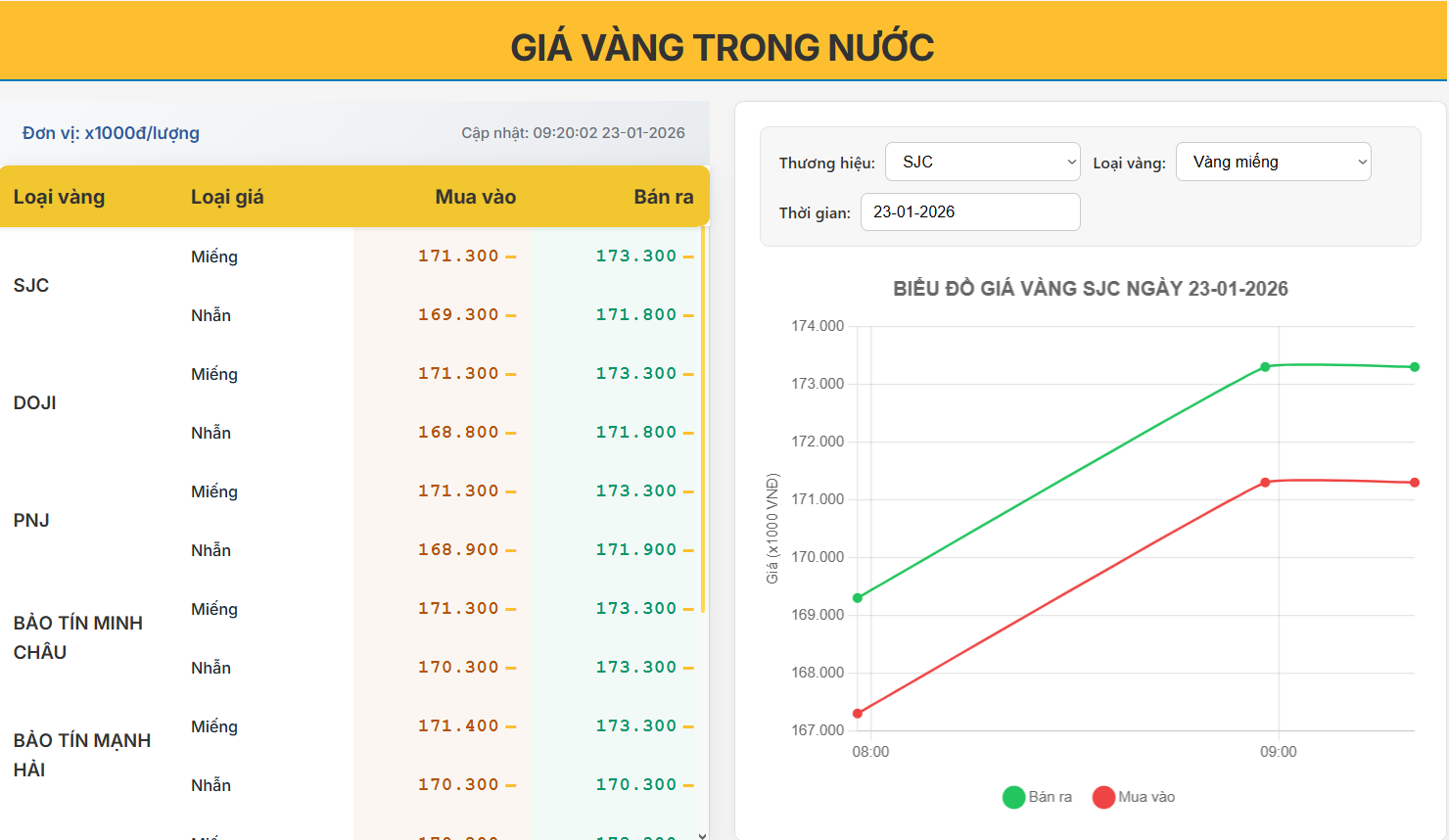Click Bảo Tín Mạnh Hải Miếng buy price 171.400
The width and height of the screenshot is (1449, 840).
click(x=458, y=725)
